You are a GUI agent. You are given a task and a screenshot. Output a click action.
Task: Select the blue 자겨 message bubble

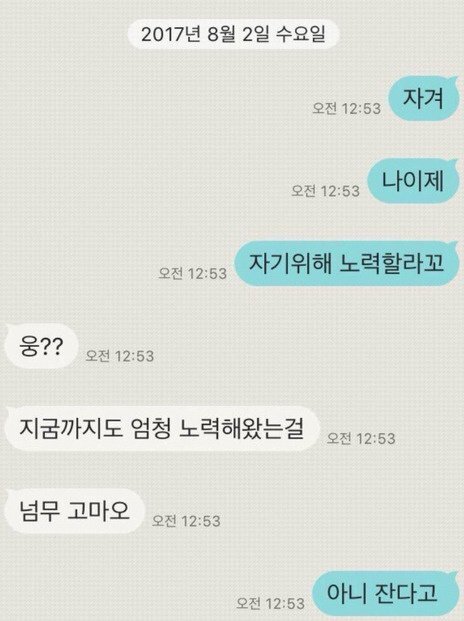coord(424,98)
